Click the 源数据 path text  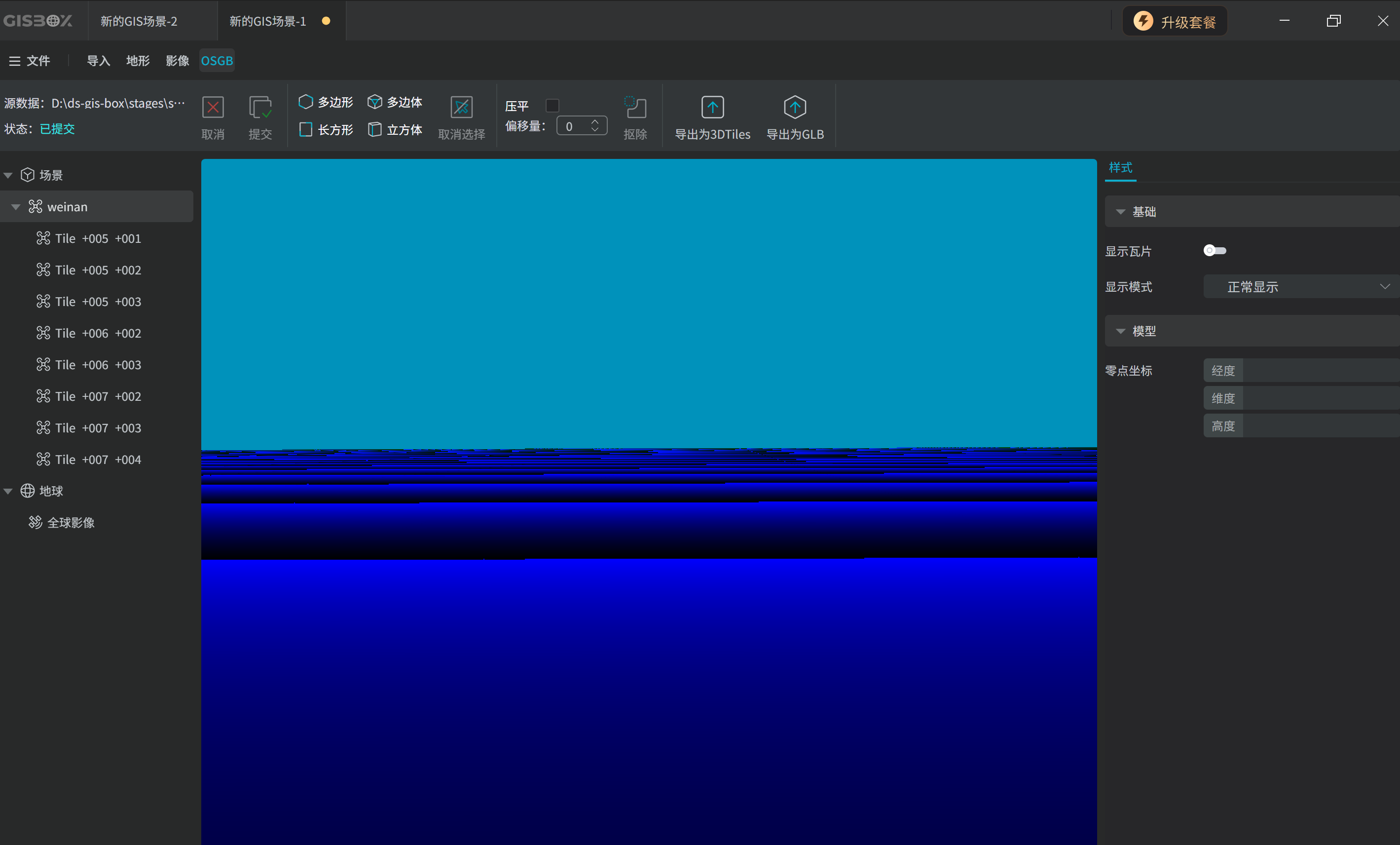(118, 103)
